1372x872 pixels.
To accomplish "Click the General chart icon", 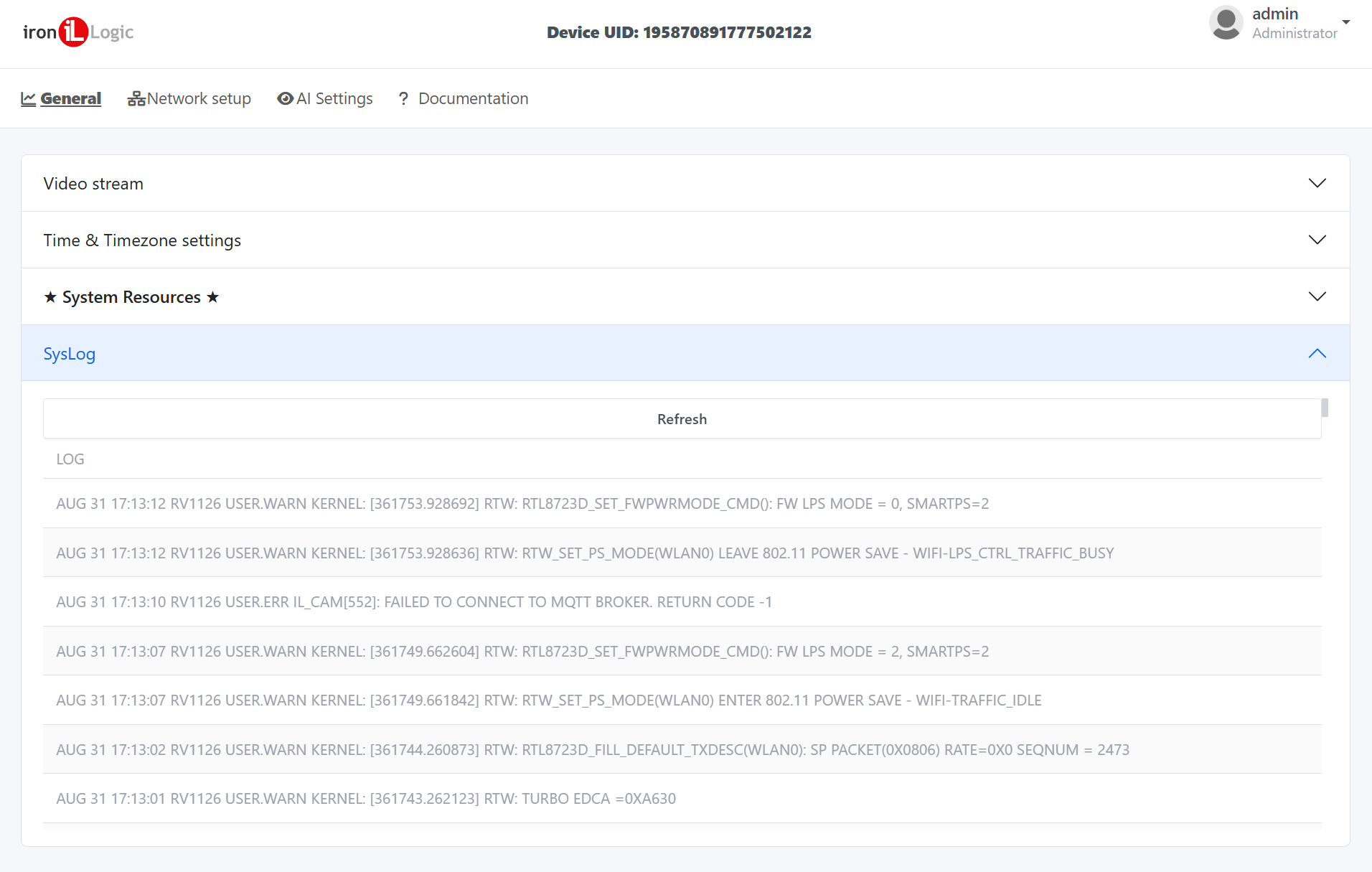I will point(28,99).
